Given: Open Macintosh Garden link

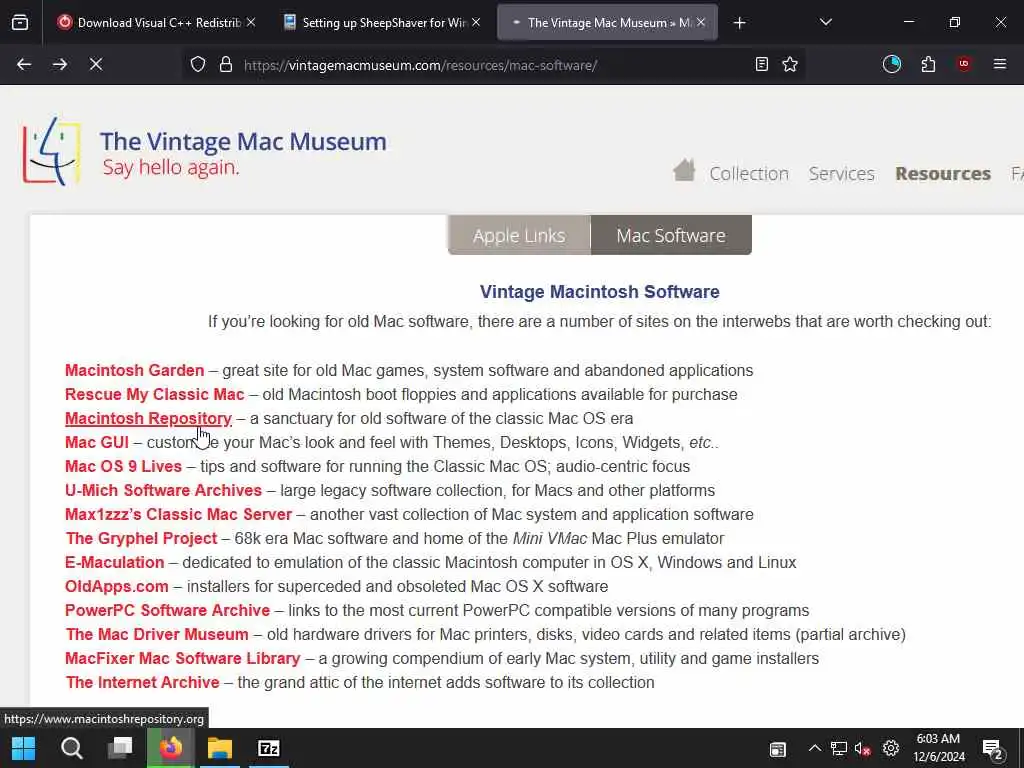Looking at the screenshot, I should 135,370.
